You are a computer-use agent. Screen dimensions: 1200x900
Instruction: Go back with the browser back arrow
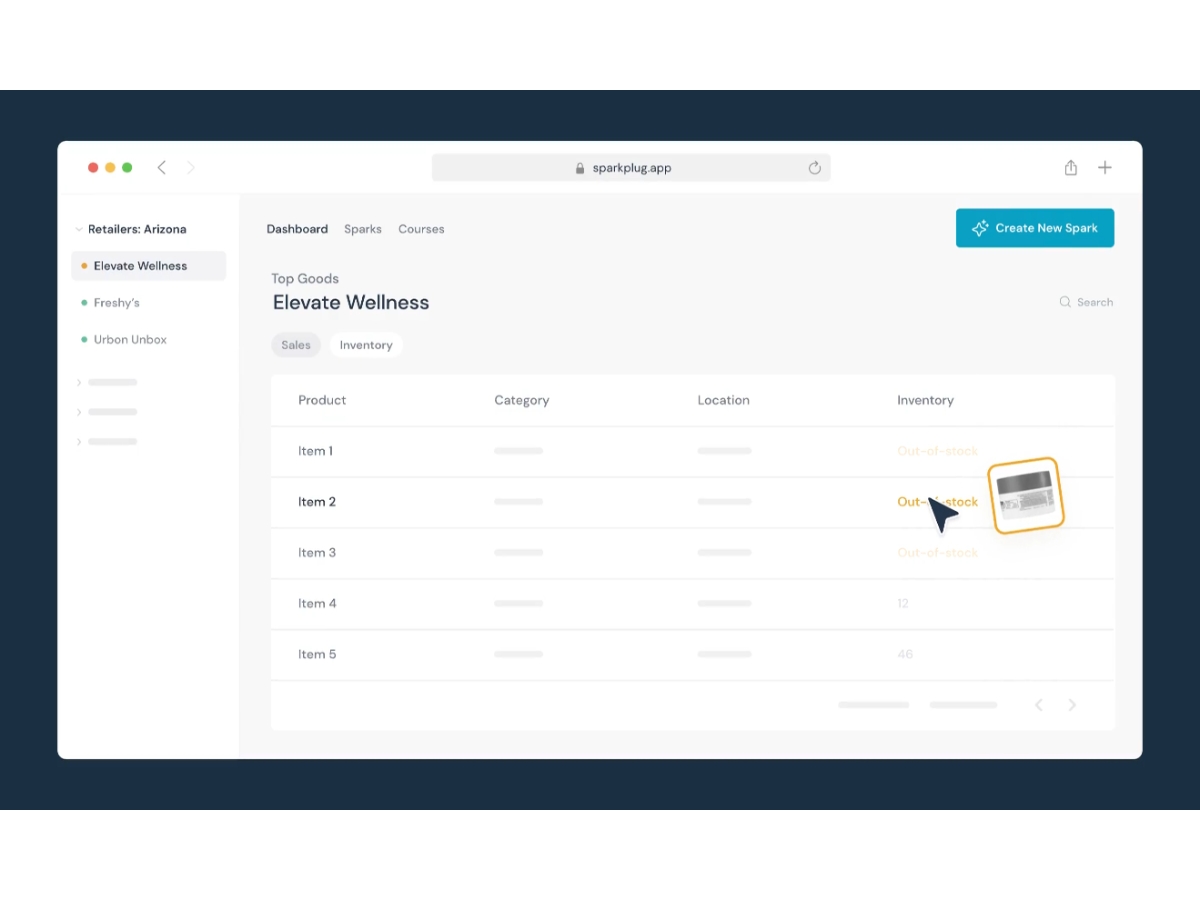point(161,168)
